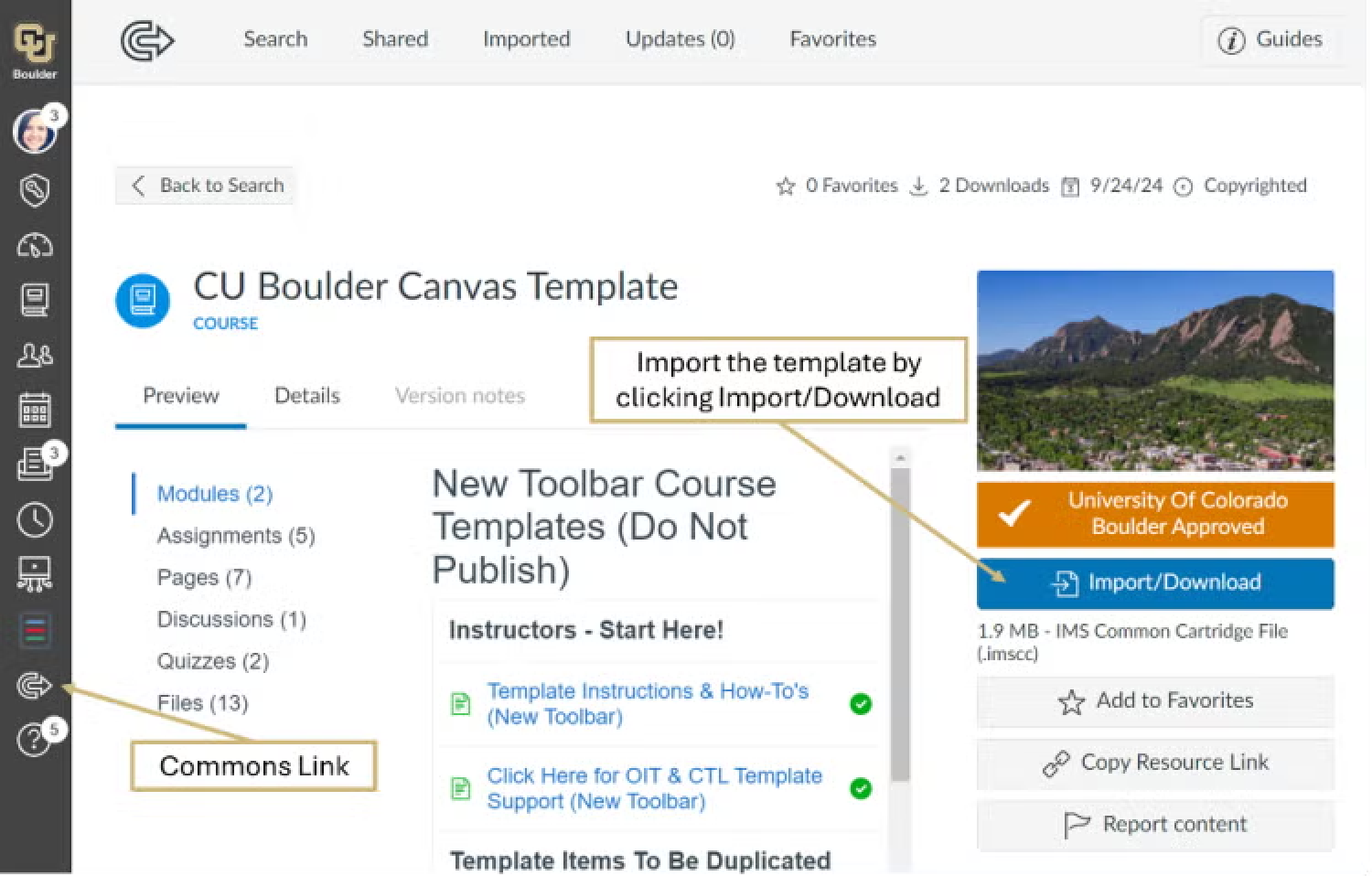The image size is (1372, 876).
Task: Click the colored lines icon in sidebar
Action: [35, 630]
